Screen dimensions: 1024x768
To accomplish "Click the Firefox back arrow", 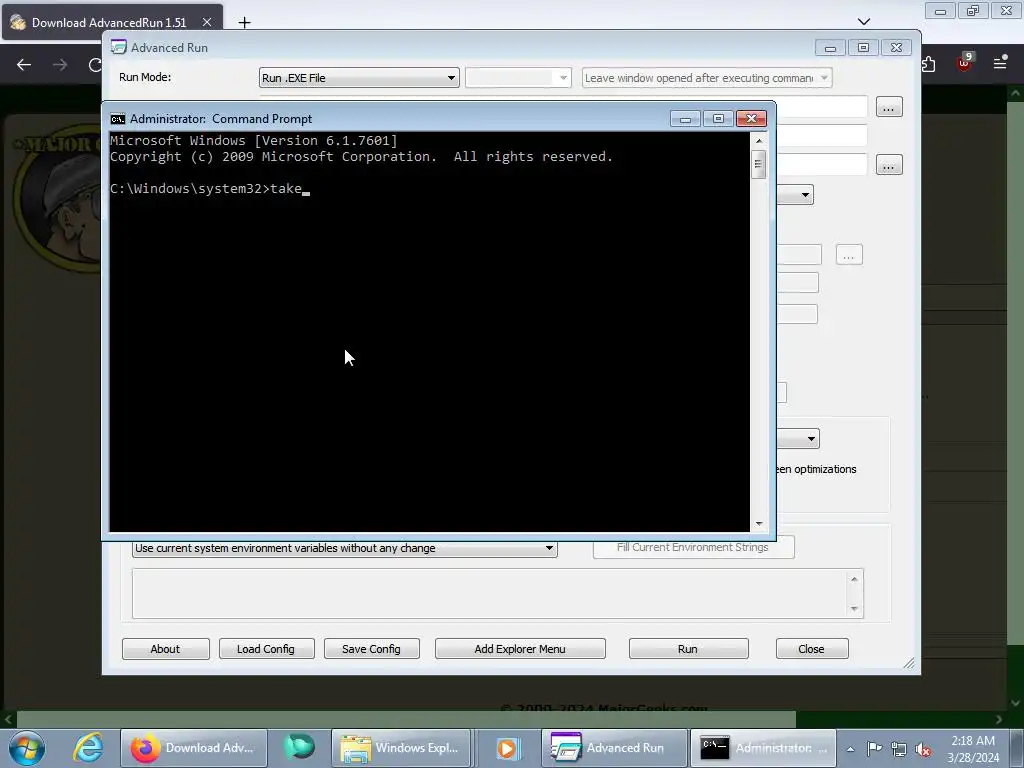I will click(x=24, y=65).
